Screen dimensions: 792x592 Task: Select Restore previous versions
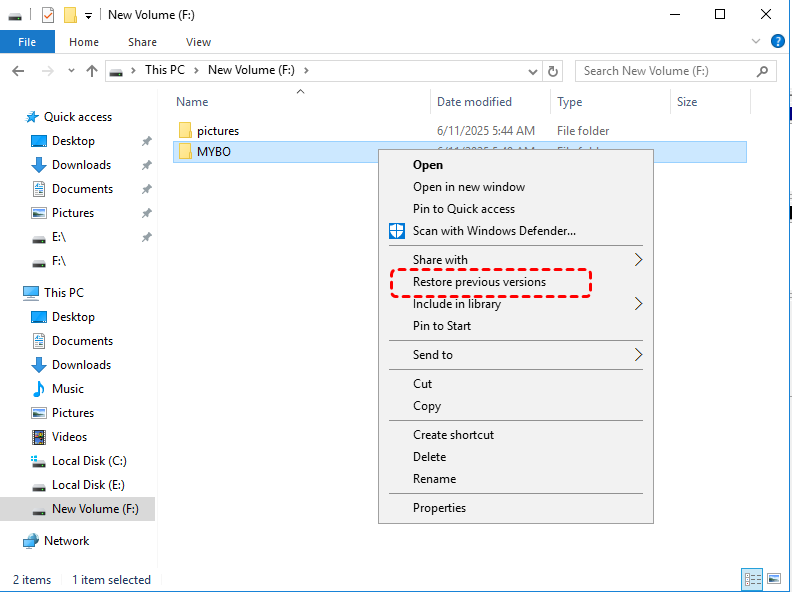(480, 282)
